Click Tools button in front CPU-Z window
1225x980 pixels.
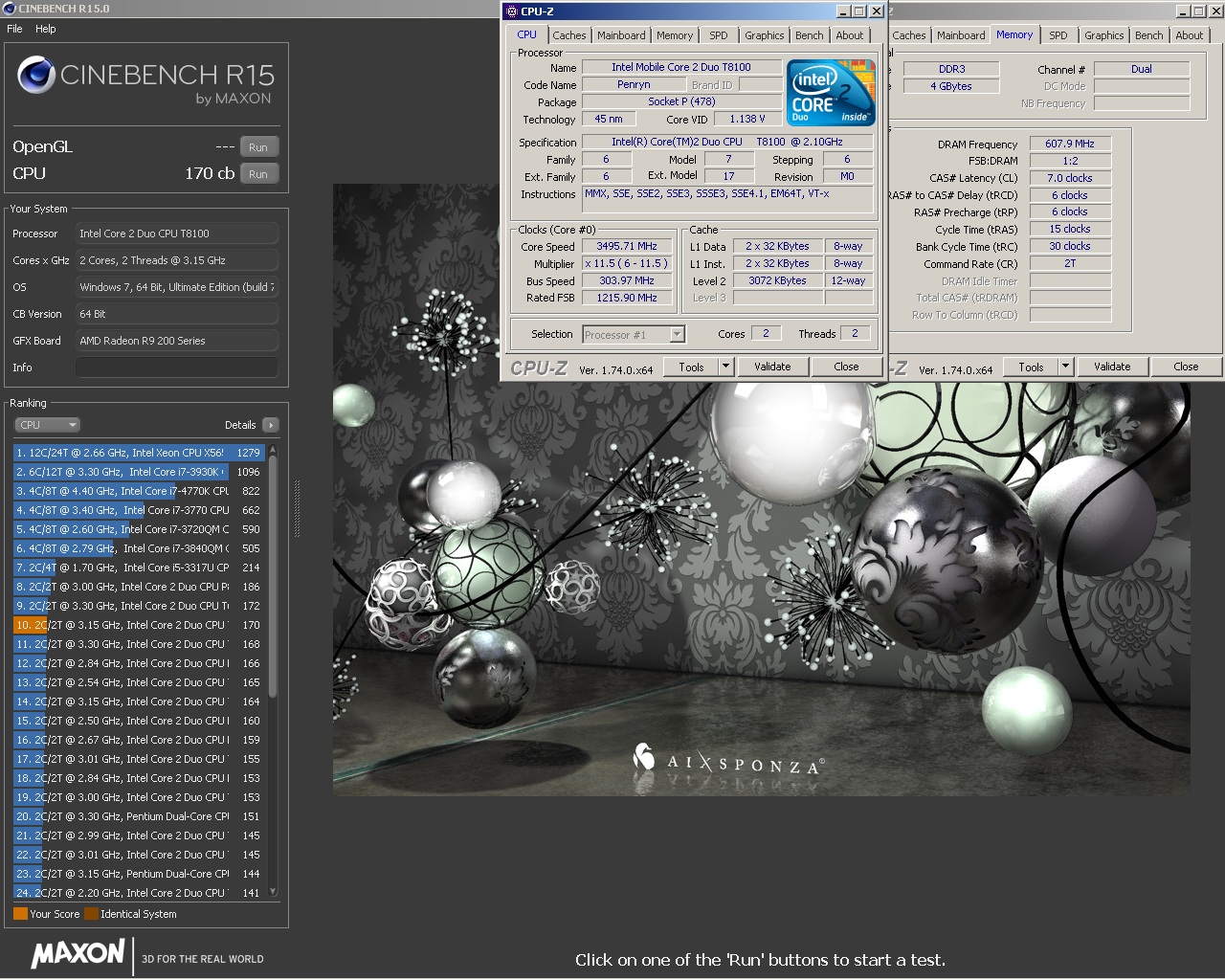[x=691, y=367]
